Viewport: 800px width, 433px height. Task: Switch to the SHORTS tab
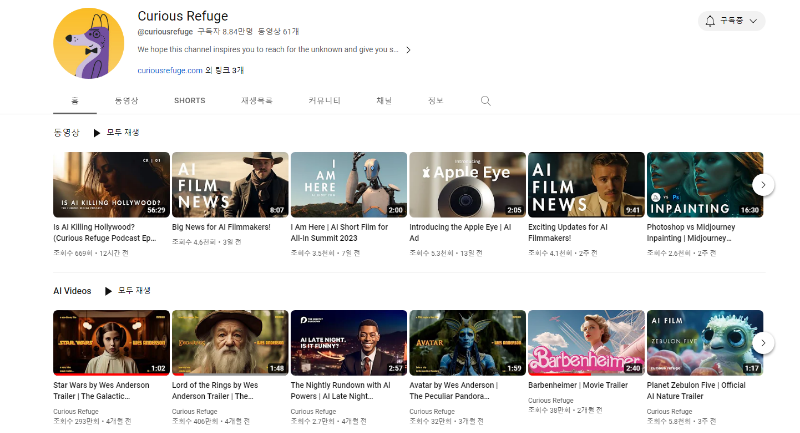pos(190,100)
